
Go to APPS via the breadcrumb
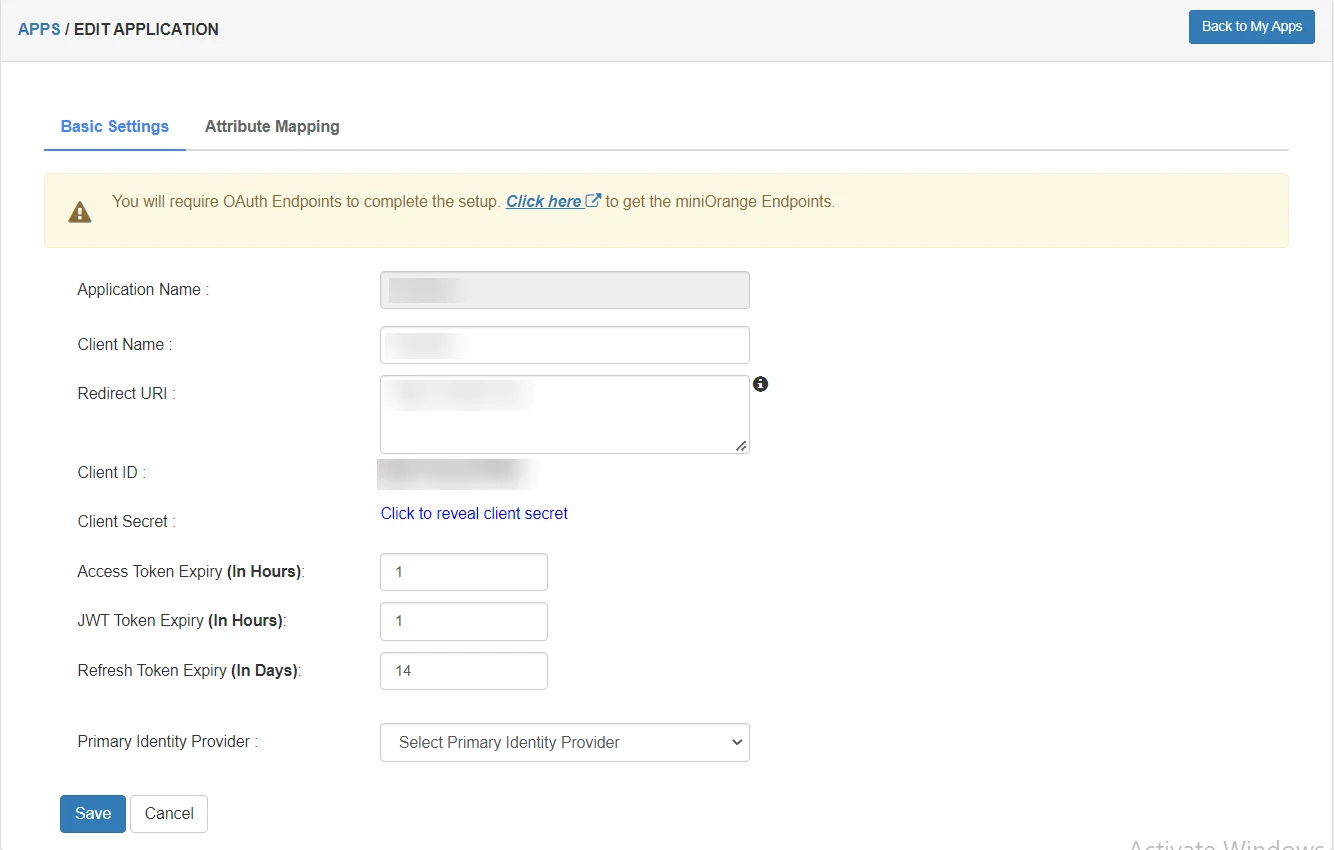click(39, 29)
